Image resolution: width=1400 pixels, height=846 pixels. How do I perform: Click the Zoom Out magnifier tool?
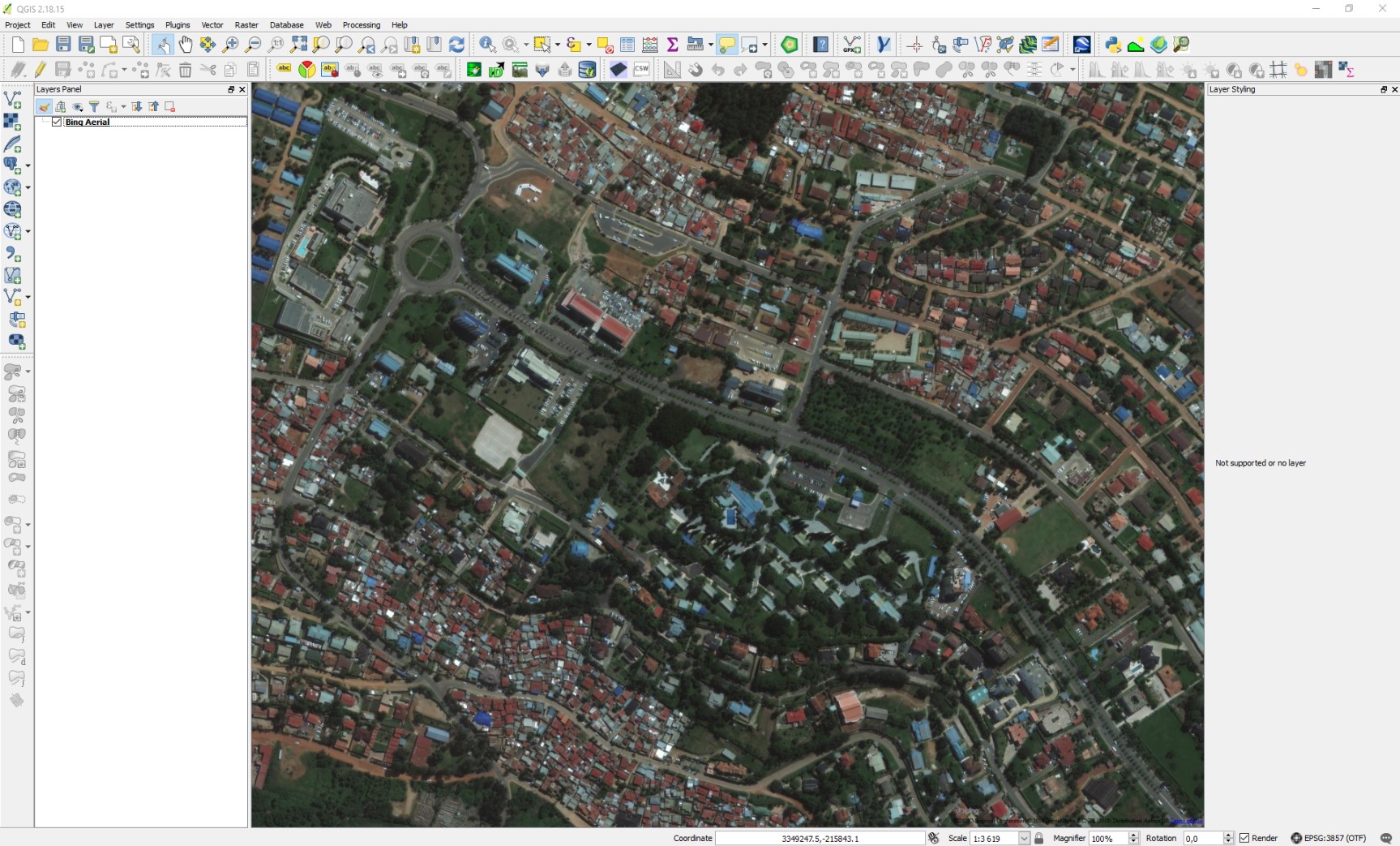tap(253, 45)
